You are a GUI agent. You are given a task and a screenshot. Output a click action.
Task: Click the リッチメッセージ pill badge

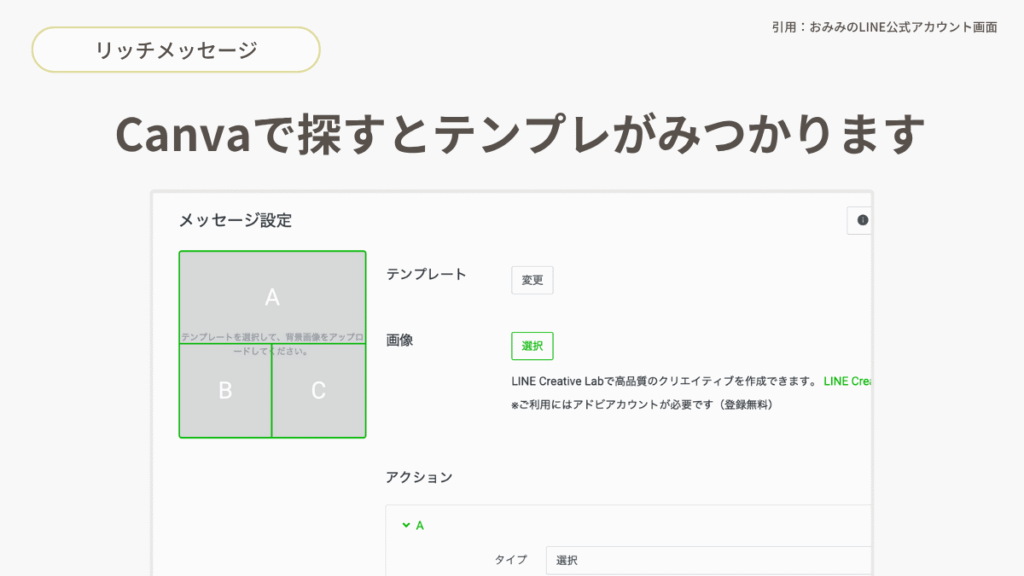pyautogui.click(x=176, y=50)
